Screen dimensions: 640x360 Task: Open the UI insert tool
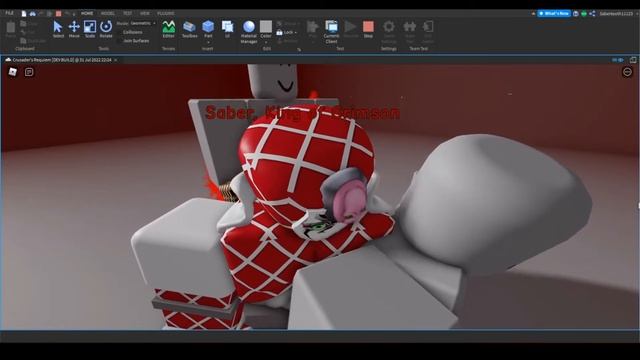click(x=227, y=29)
